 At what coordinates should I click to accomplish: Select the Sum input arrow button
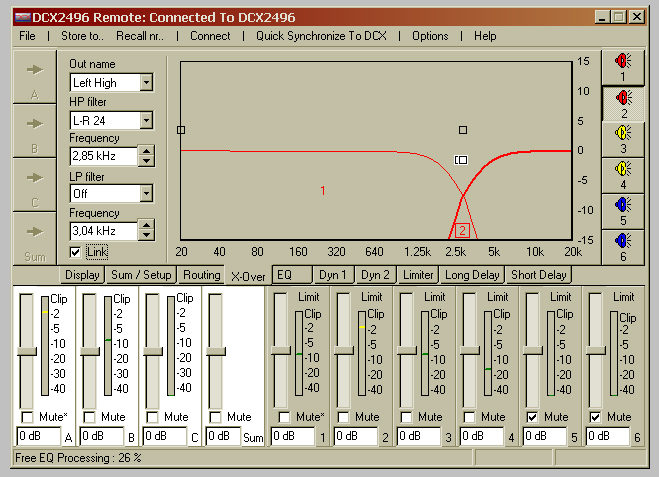click(34, 239)
